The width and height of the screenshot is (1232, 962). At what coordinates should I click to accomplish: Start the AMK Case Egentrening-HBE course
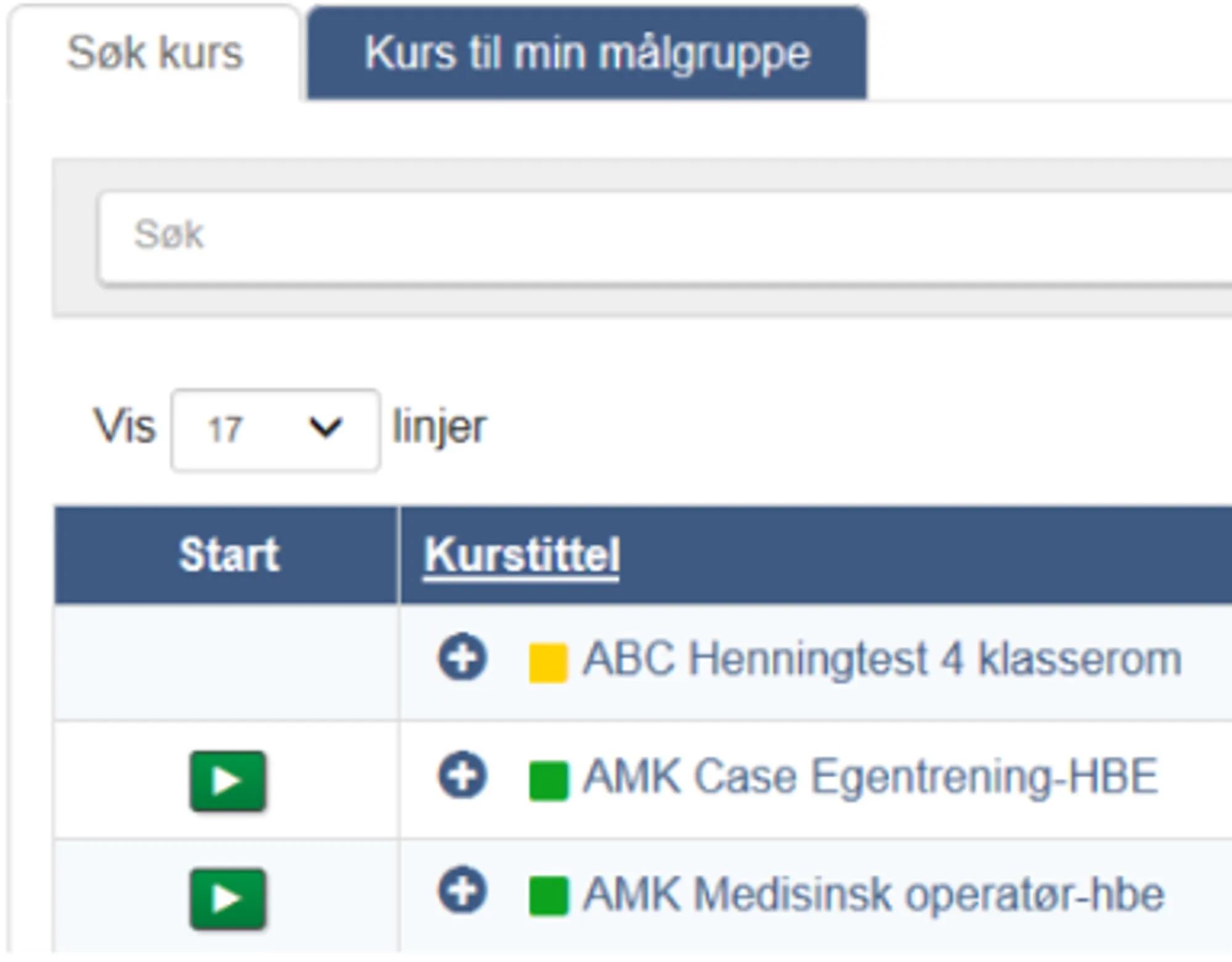coord(228,781)
